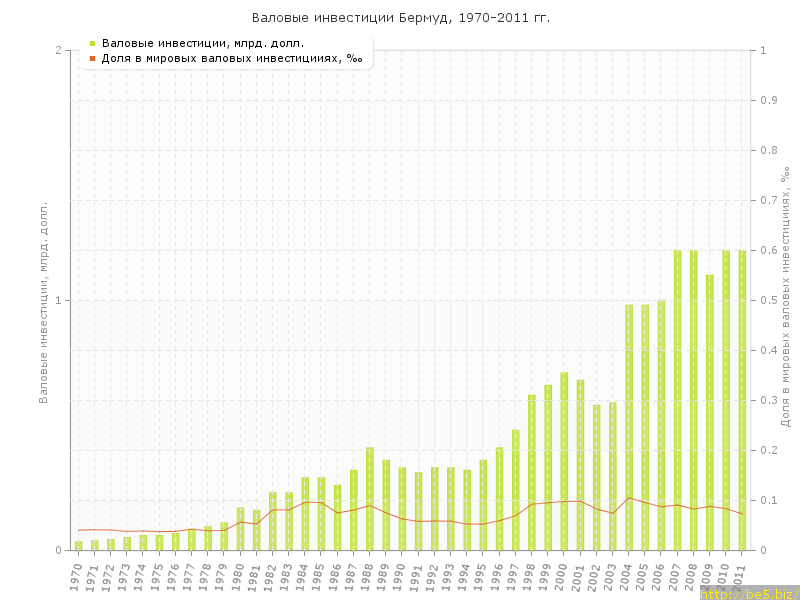Click the 2011 year label on the x-axis

click(740, 576)
